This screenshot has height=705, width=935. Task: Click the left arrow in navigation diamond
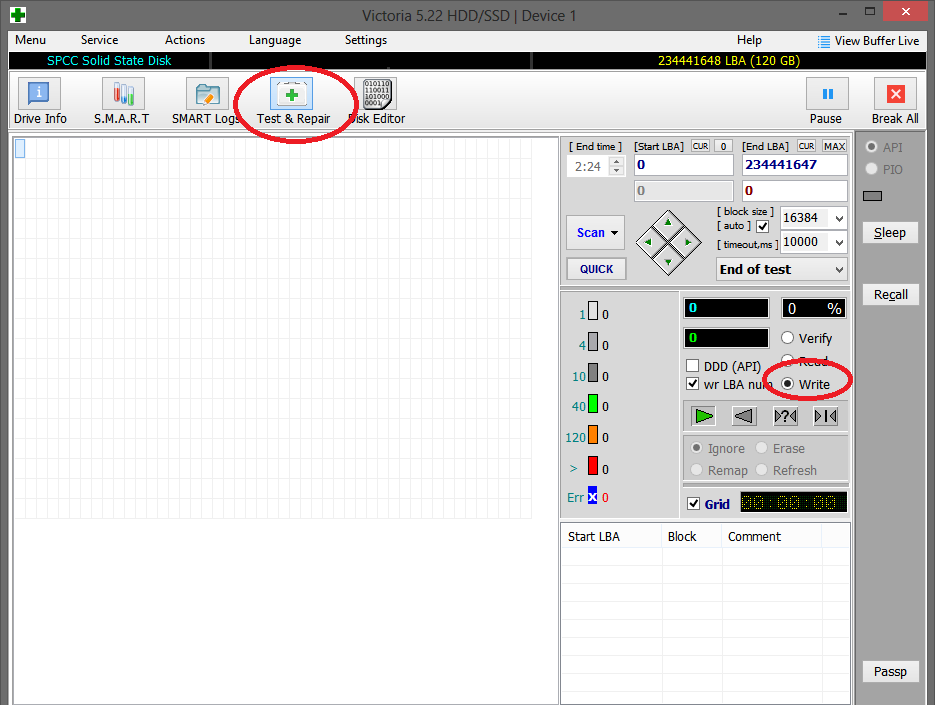[648, 242]
